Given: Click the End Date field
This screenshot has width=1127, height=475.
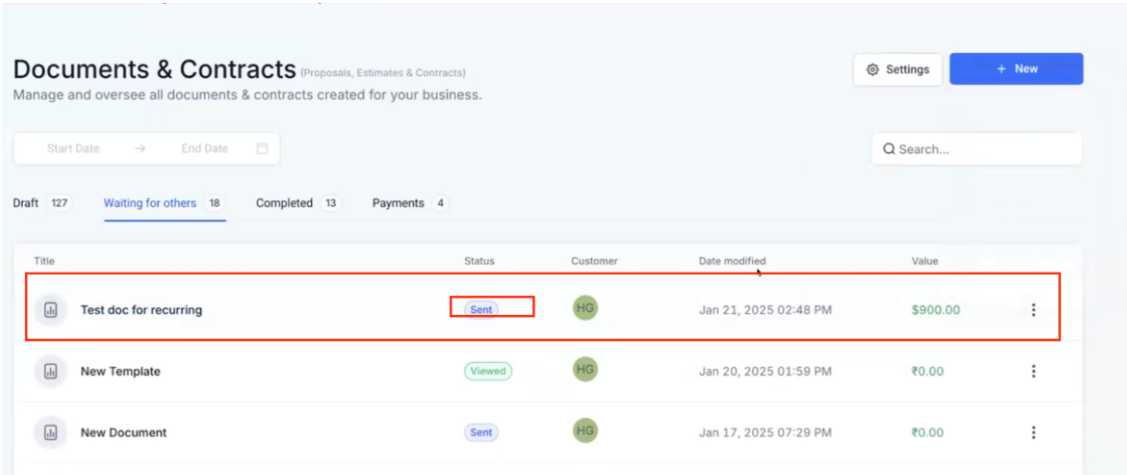Looking at the screenshot, I should (x=205, y=149).
